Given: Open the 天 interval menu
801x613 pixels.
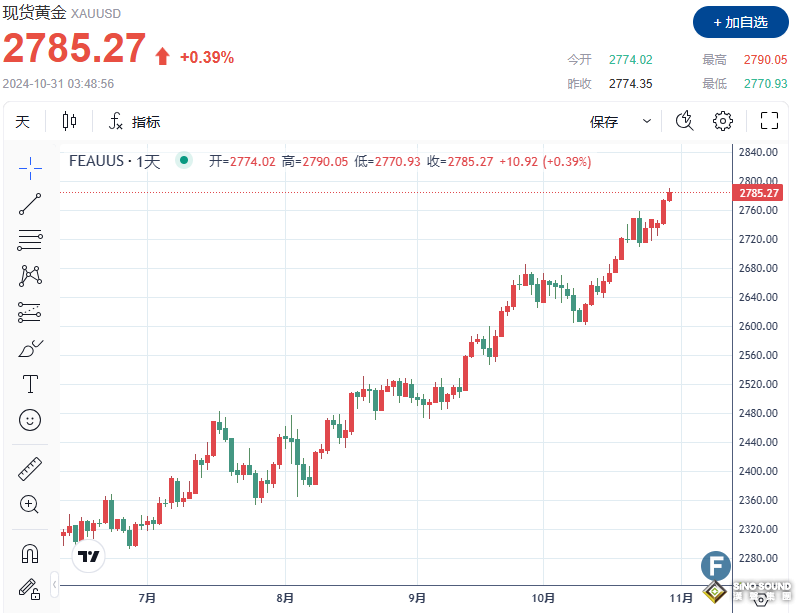Looking at the screenshot, I should pyautogui.click(x=23, y=120).
